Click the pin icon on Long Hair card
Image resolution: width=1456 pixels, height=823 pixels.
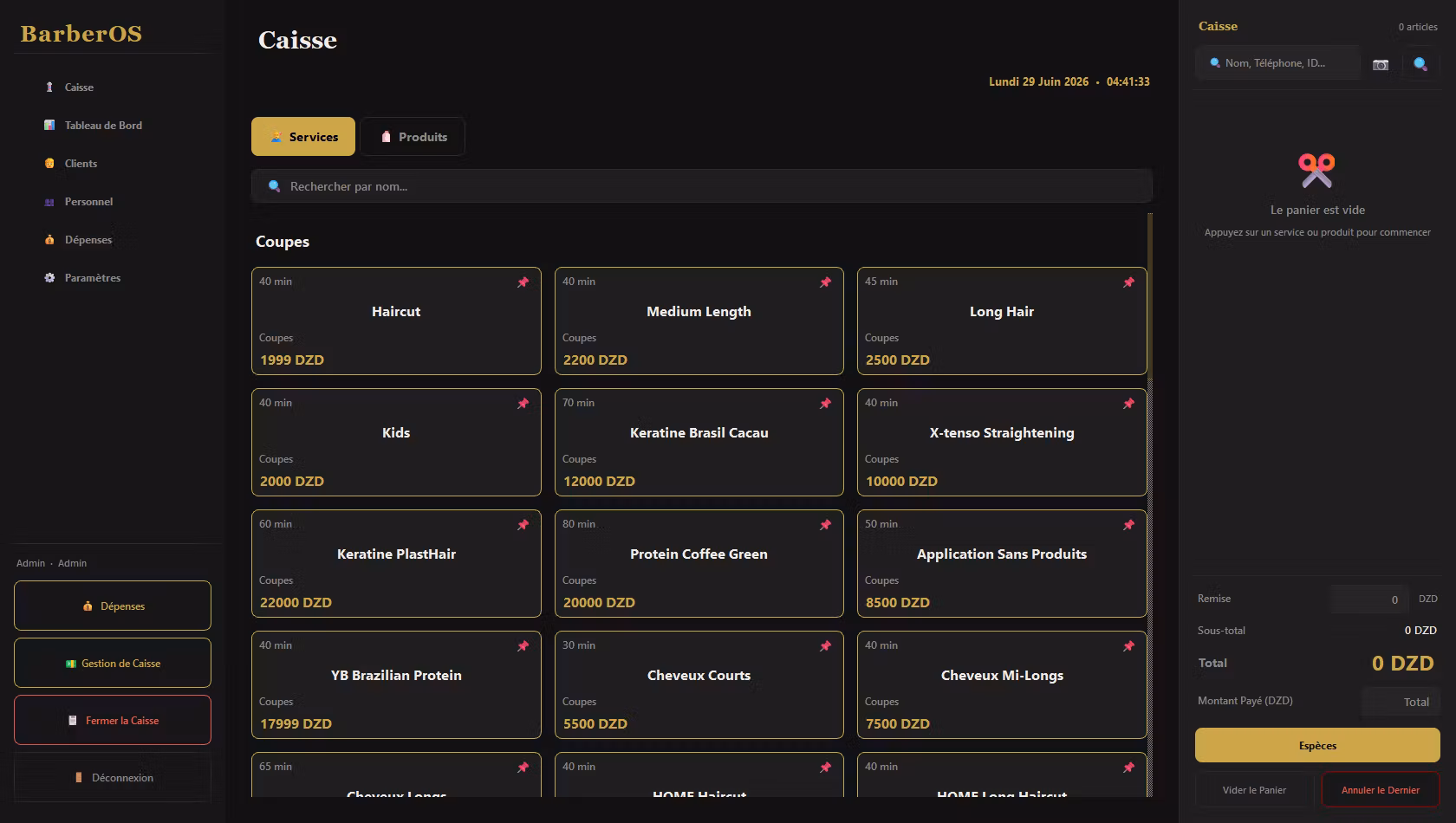click(x=1128, y=282)
